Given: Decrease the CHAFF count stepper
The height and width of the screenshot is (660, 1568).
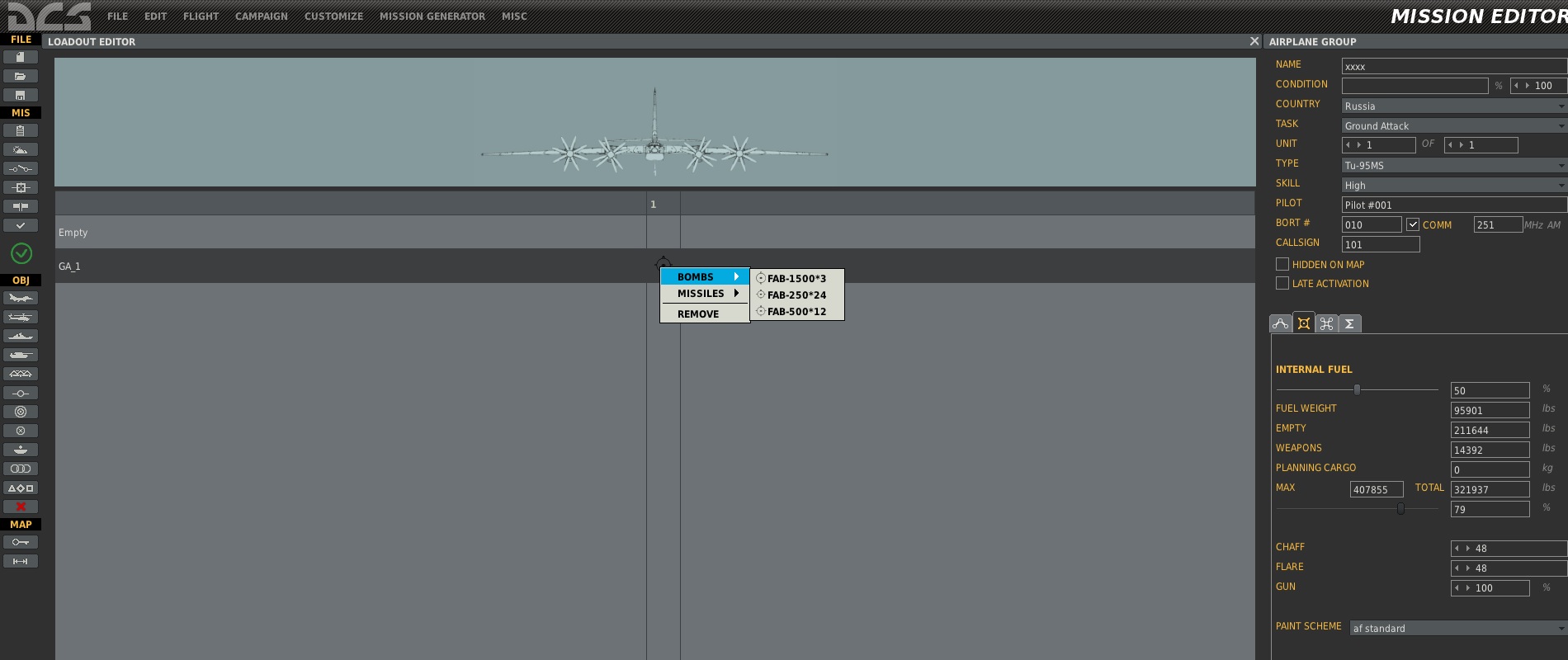Looking at the screenshot, I should coord(1457,549).
